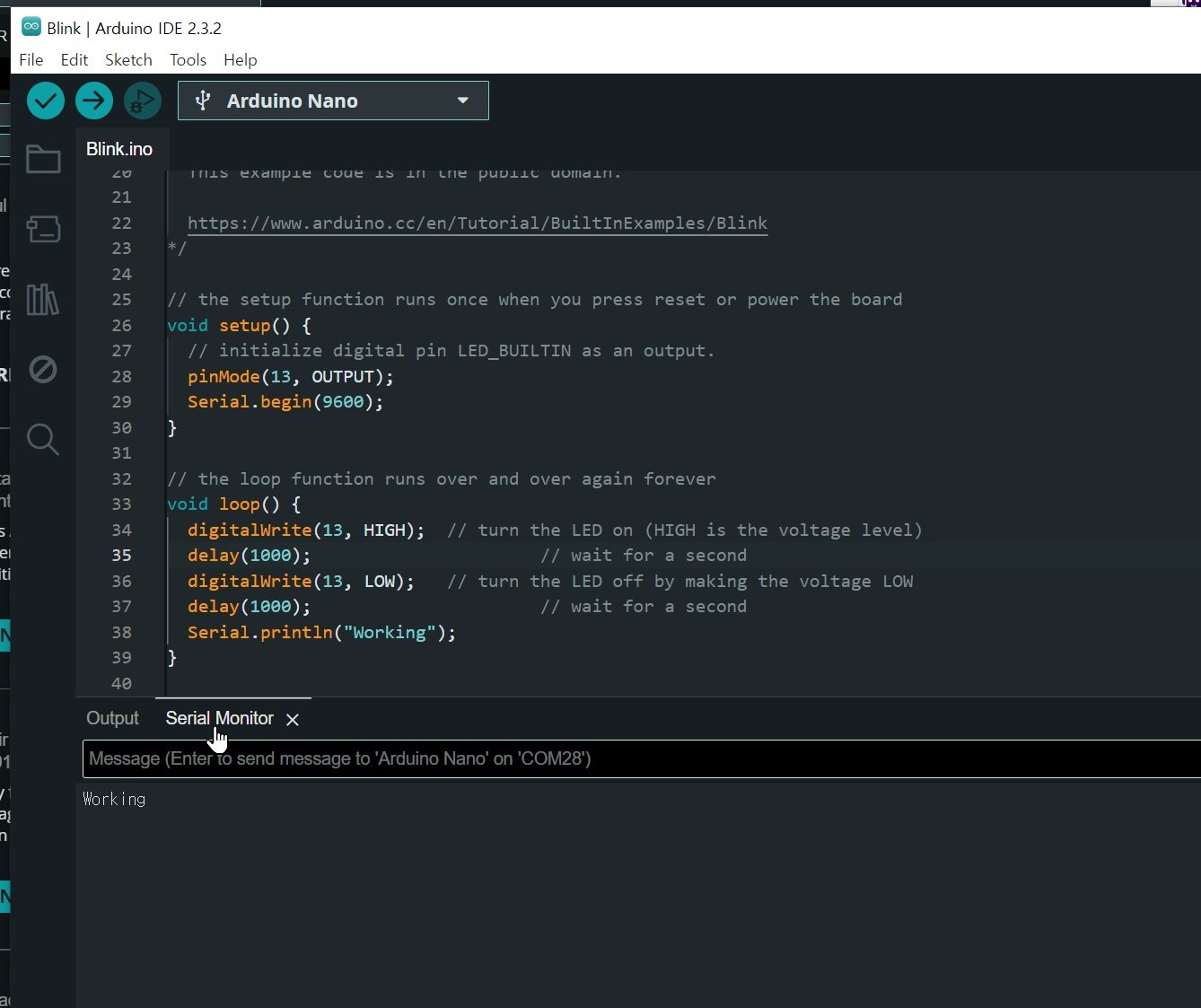Click the Arduino IDE logo in title bar

[x=31, y=27]
